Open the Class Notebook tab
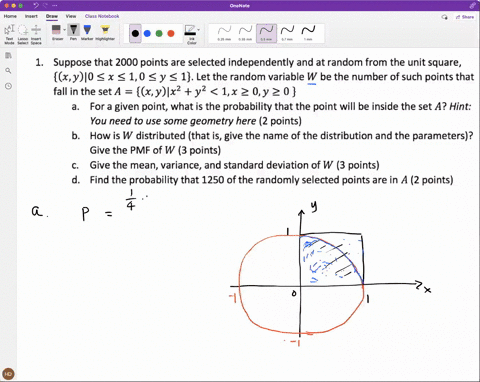Viewport: 480px width, 382px height. (102, 16)
